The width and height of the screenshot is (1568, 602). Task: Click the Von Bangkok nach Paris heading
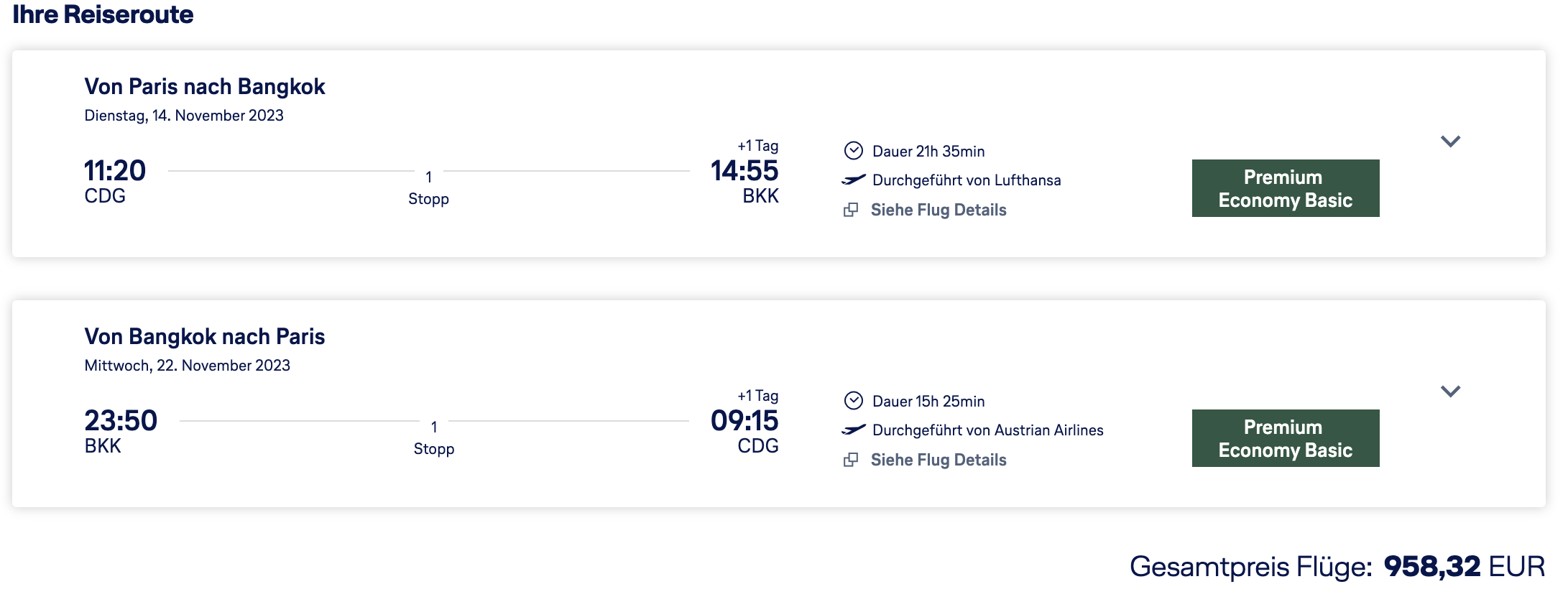(205, 337)
